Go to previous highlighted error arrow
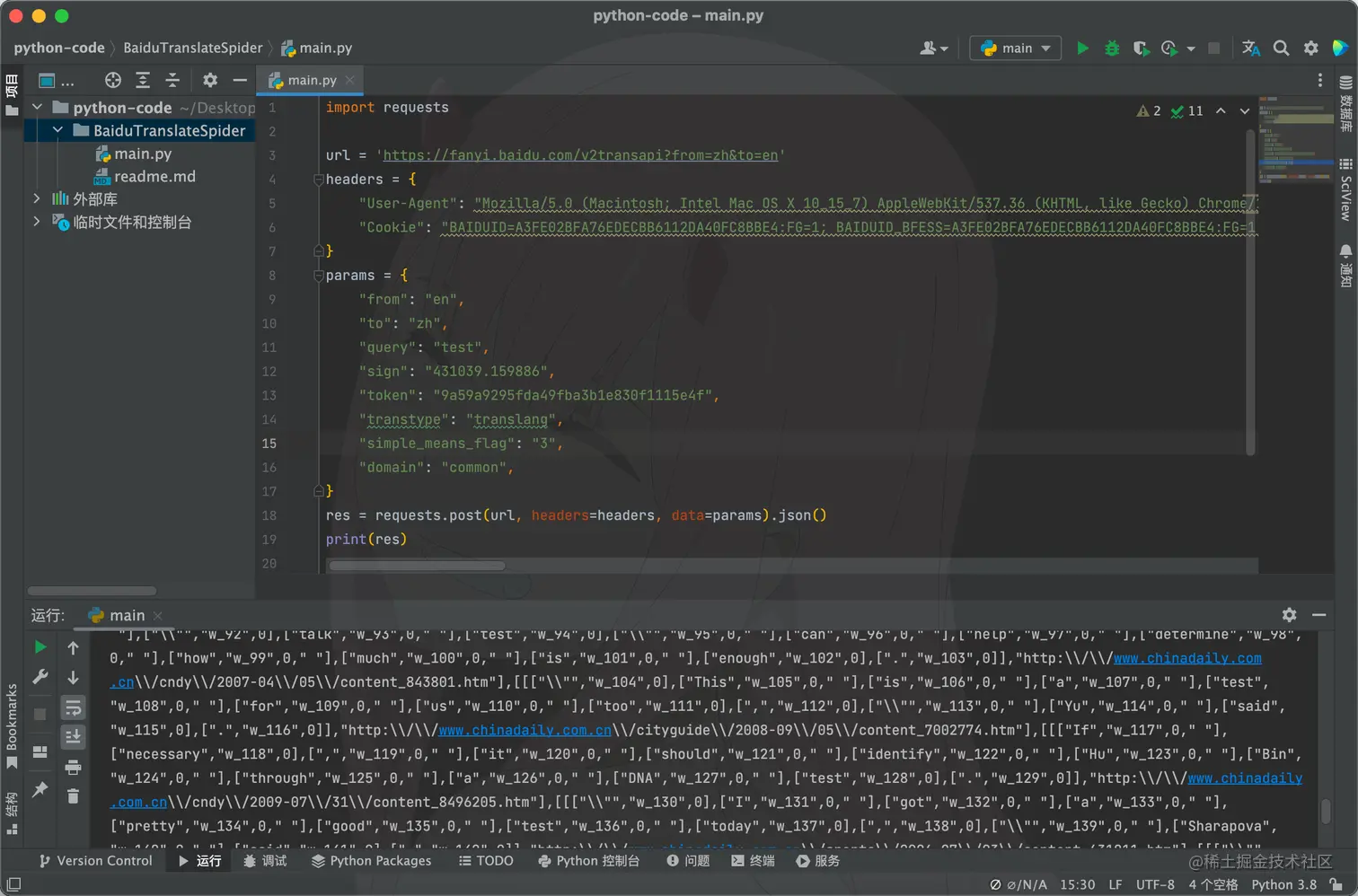Image resolution: width=1358 pixels, height=896 pixels. click(1221, 110)
